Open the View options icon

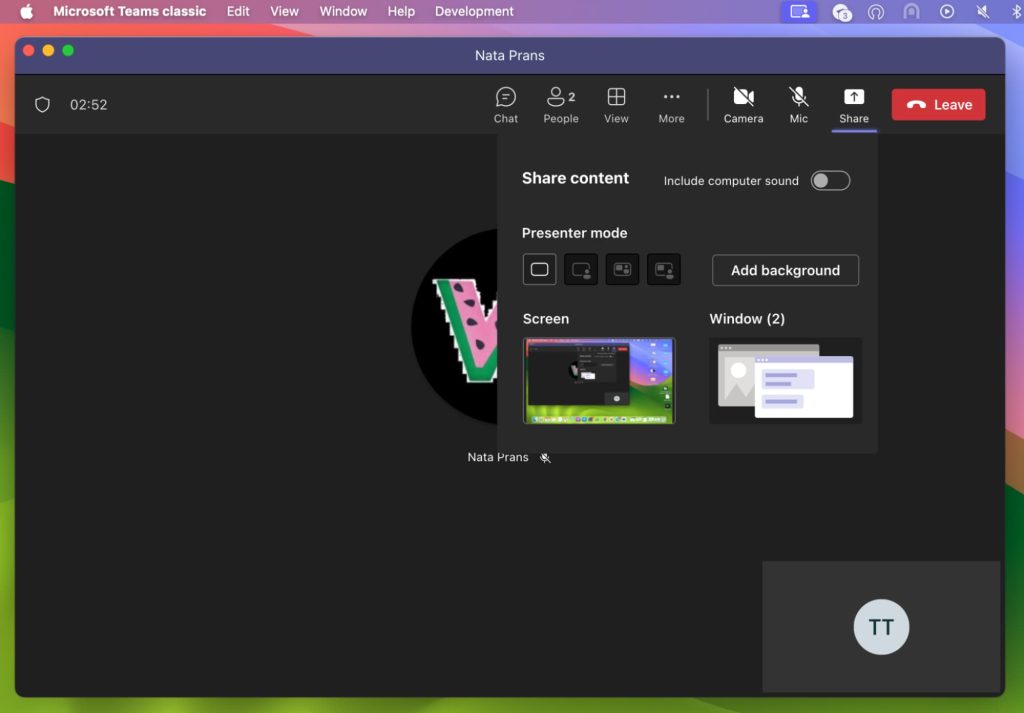(x=616, y=104)
